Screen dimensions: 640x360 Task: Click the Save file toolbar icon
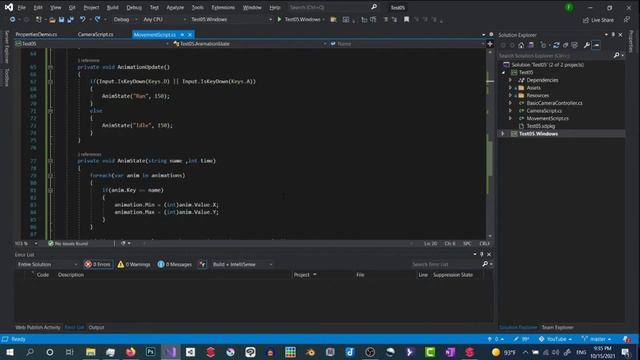[x=61, y=19]
